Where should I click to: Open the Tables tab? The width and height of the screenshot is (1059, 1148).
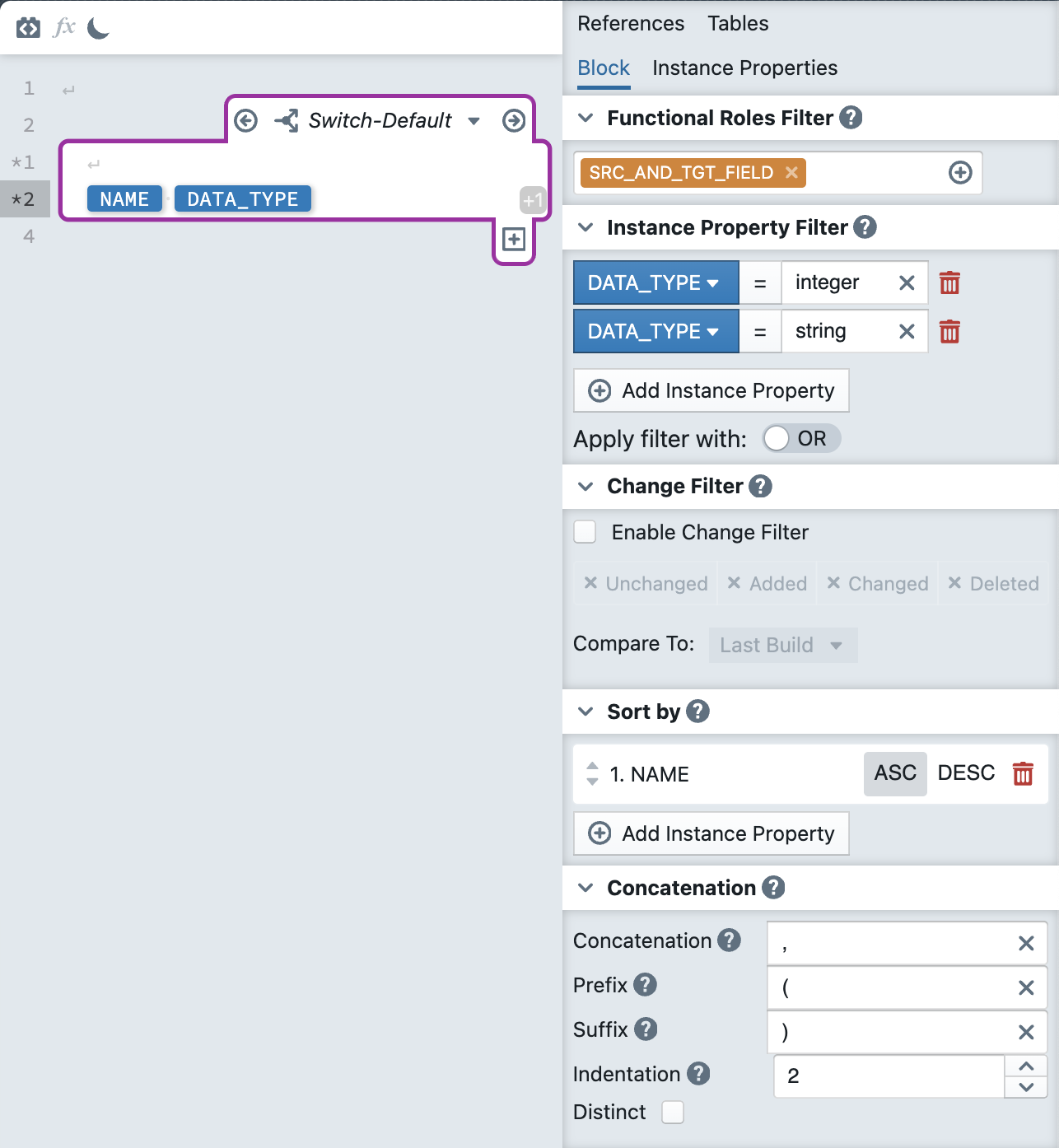(x=738, y=24)
